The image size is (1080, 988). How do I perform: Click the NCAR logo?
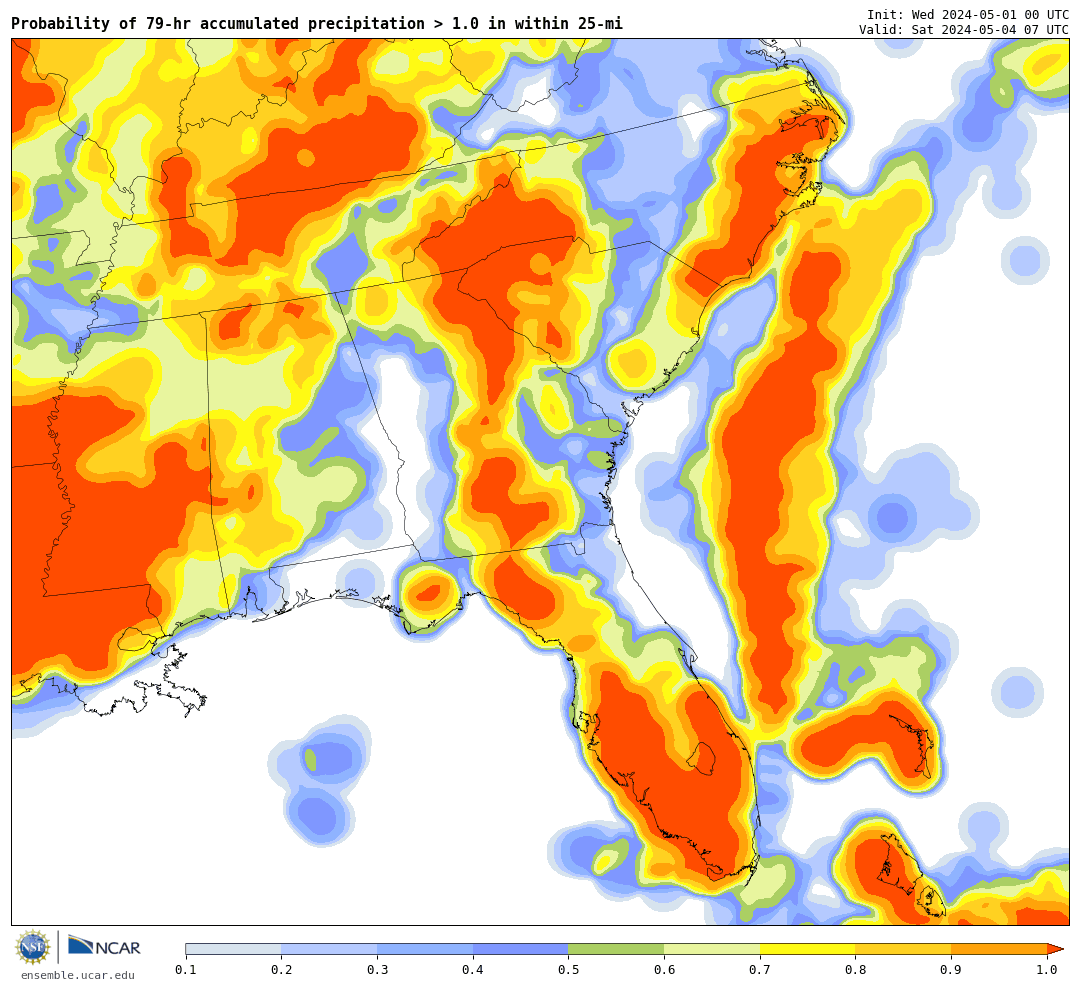tap(105, 946)
